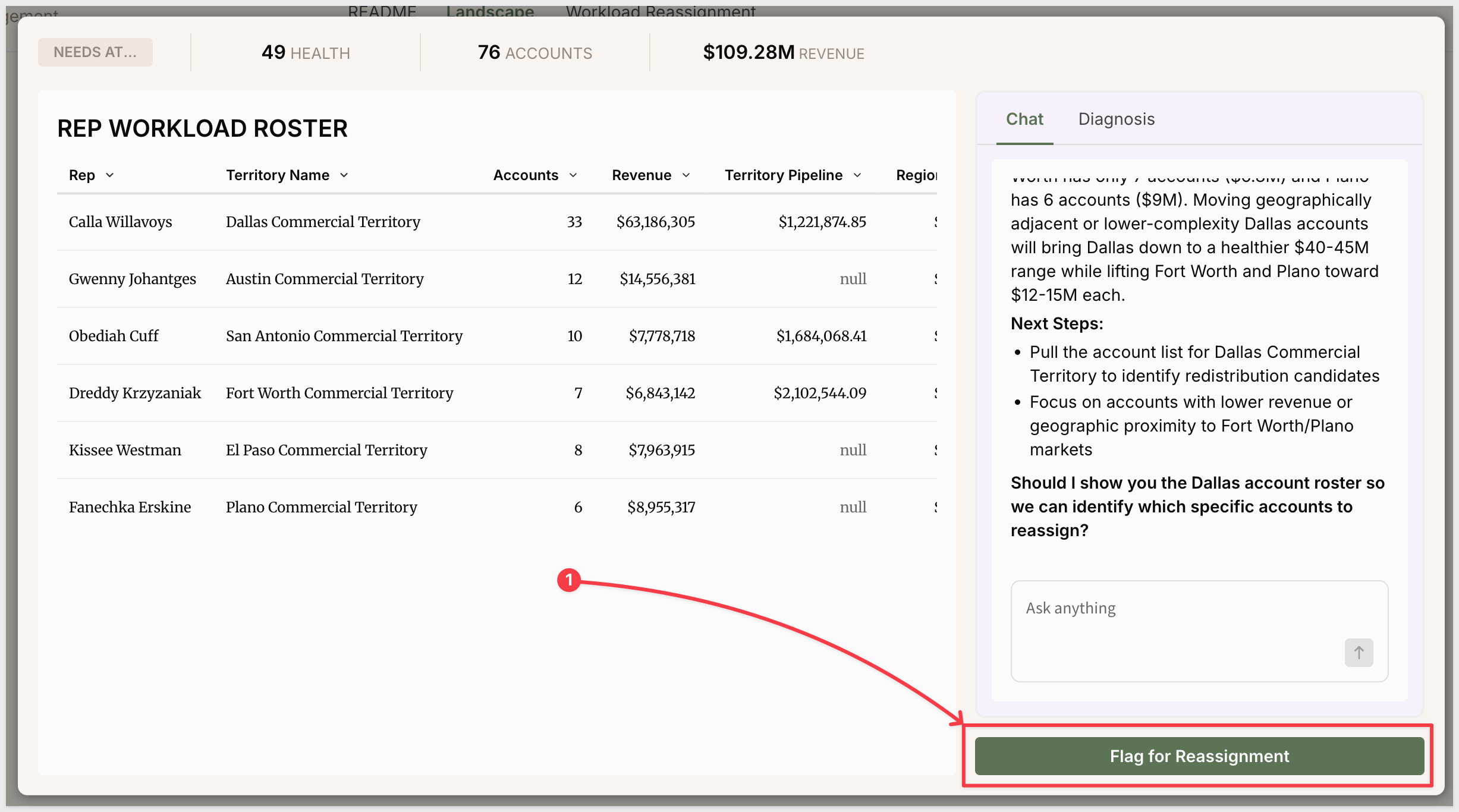This screenshot has width=1459, height=812.
Task: Click Fort Worth Commercial Territory cell
Action: click(339, 393)
